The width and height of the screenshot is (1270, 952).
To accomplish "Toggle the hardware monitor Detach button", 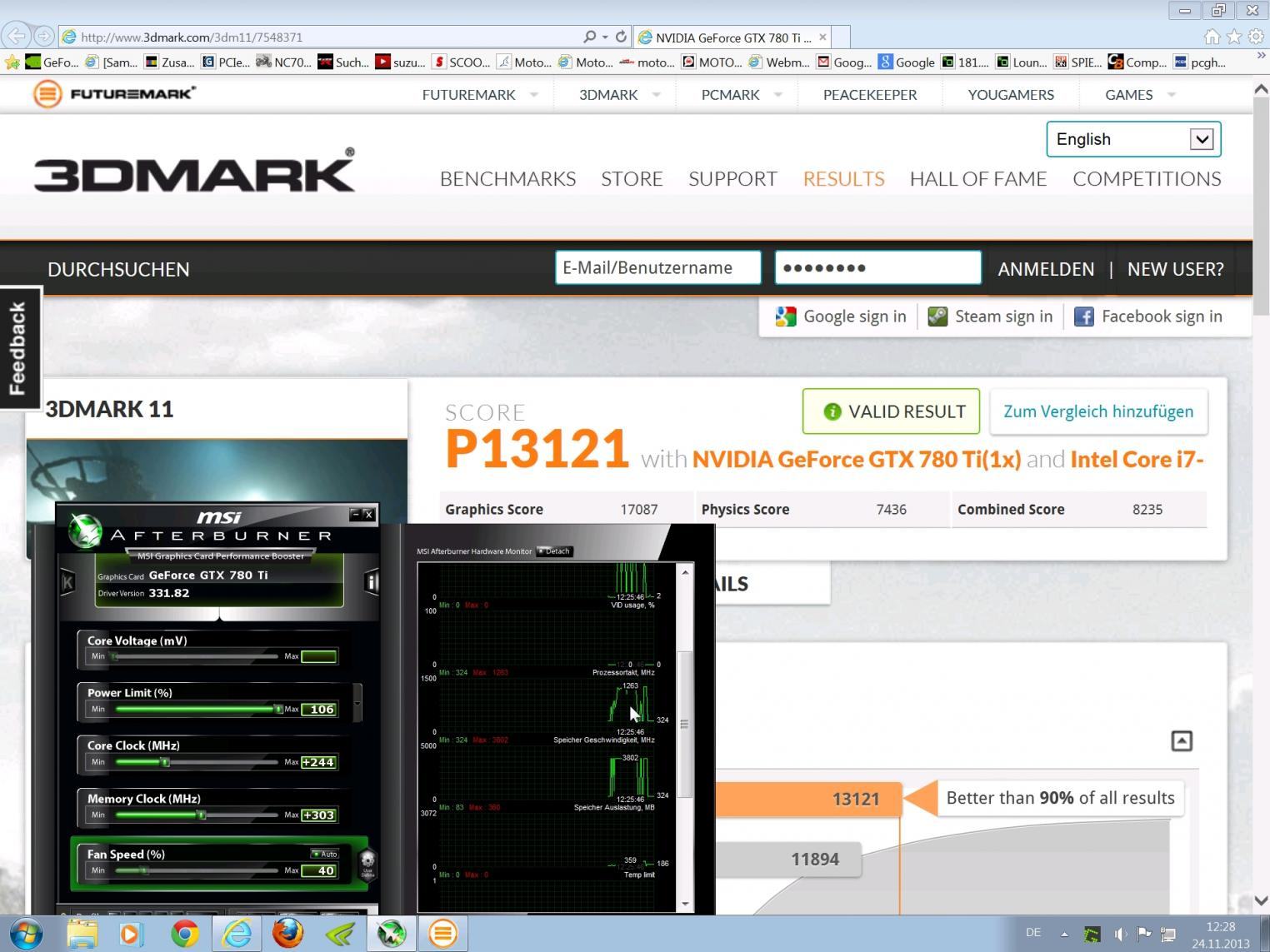I will [554, 551].
